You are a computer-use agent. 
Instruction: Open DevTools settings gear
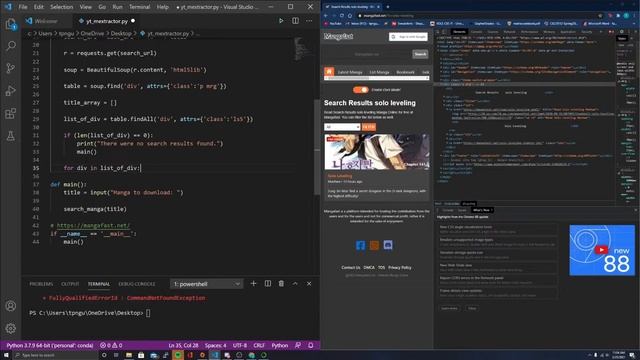tap(622, 31)
